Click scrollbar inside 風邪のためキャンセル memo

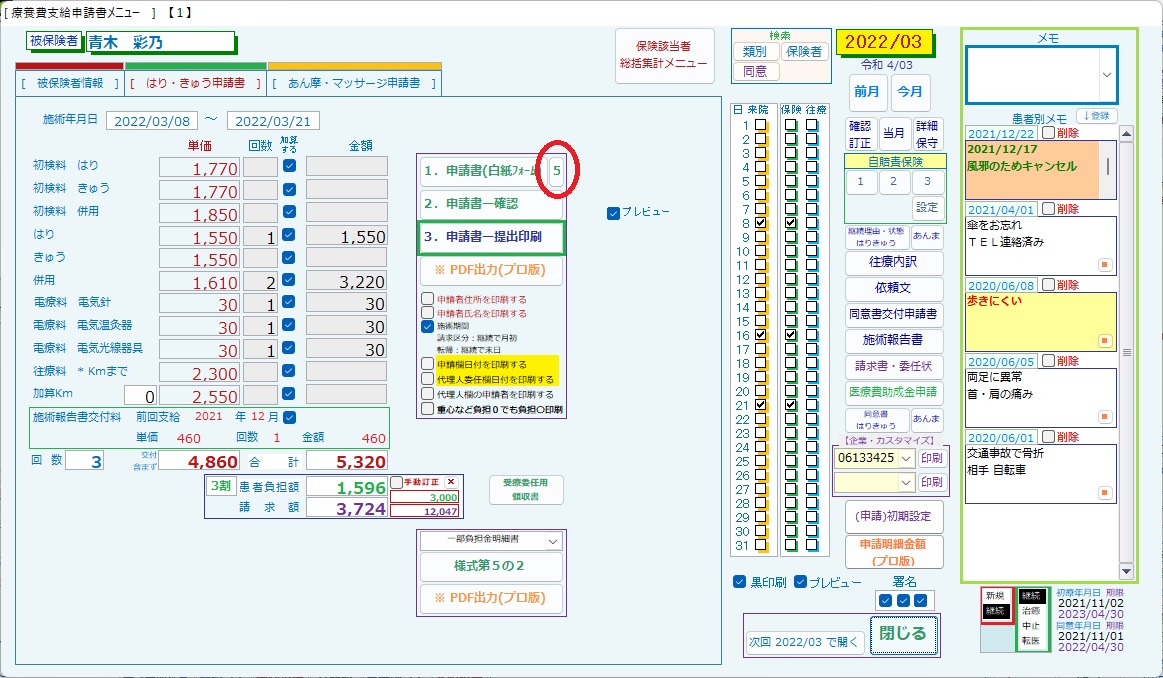pyautogui.click(x=1108, y=167)
